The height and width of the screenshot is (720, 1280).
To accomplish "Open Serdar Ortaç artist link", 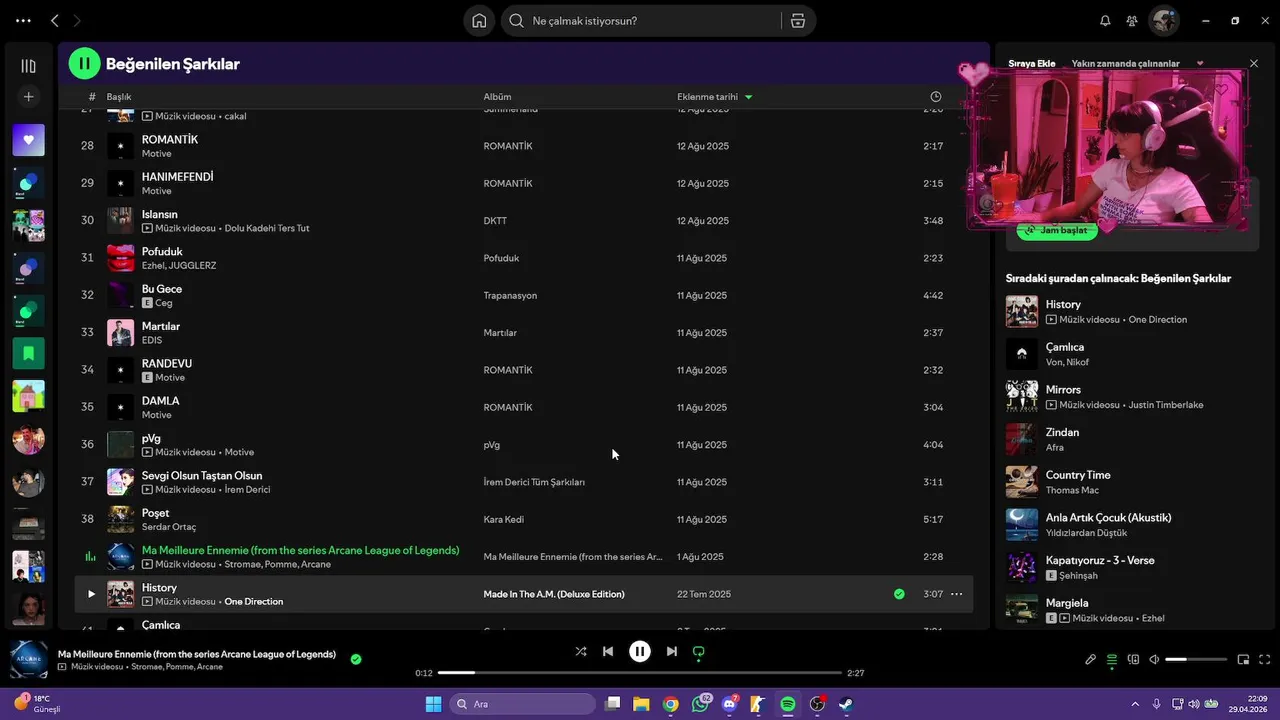I will [169, 527].
